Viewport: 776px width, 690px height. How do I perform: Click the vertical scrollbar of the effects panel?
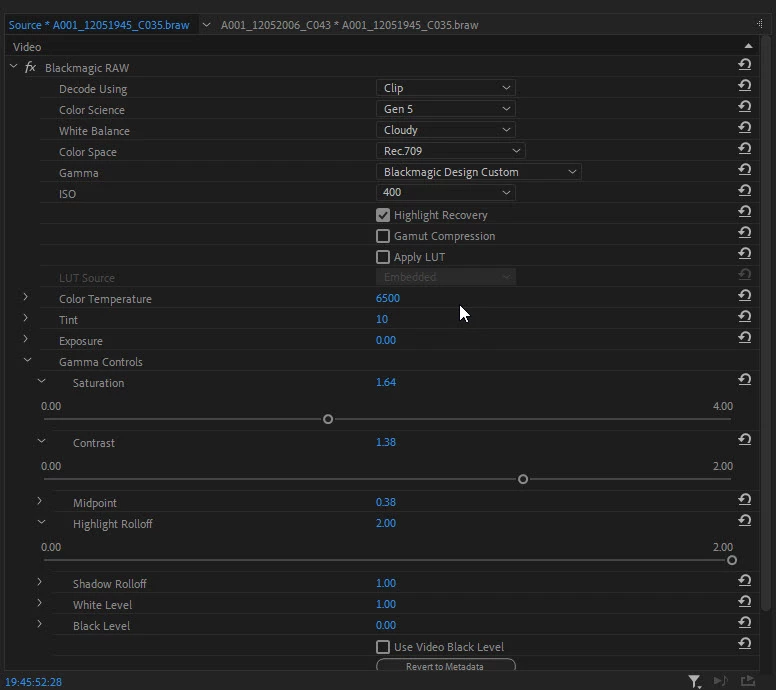[767, 324]
